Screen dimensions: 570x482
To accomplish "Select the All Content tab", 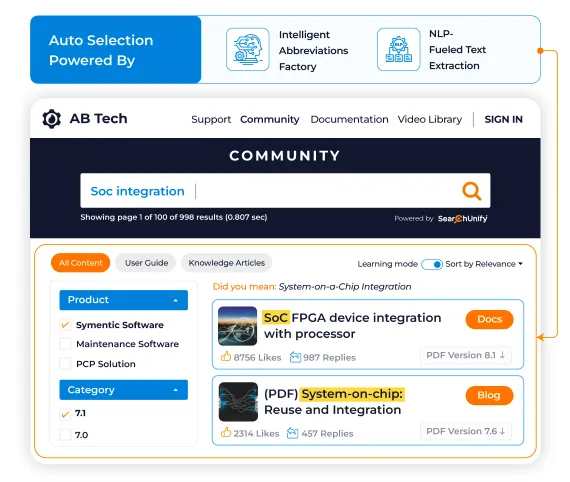I will click(x=81, y=263).
